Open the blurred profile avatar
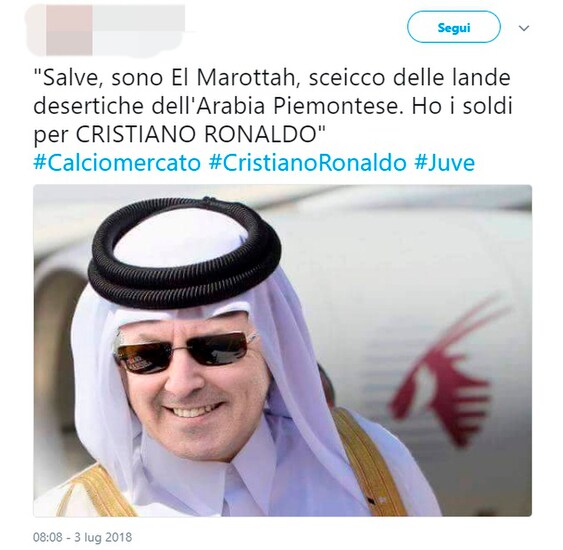Viewport: 563px width, 550px height. [60, 30]
